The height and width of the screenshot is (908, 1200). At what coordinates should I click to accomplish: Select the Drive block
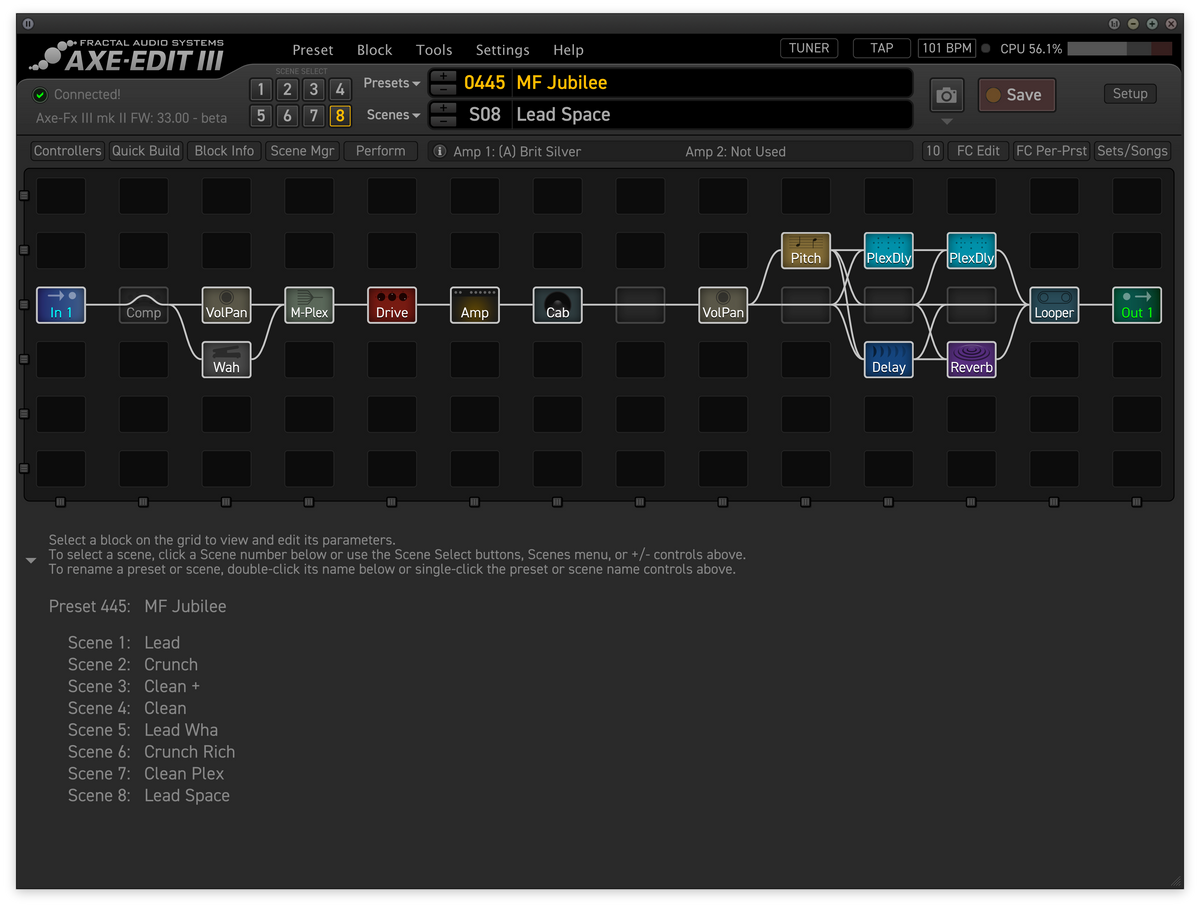click(x=392, y=305)
